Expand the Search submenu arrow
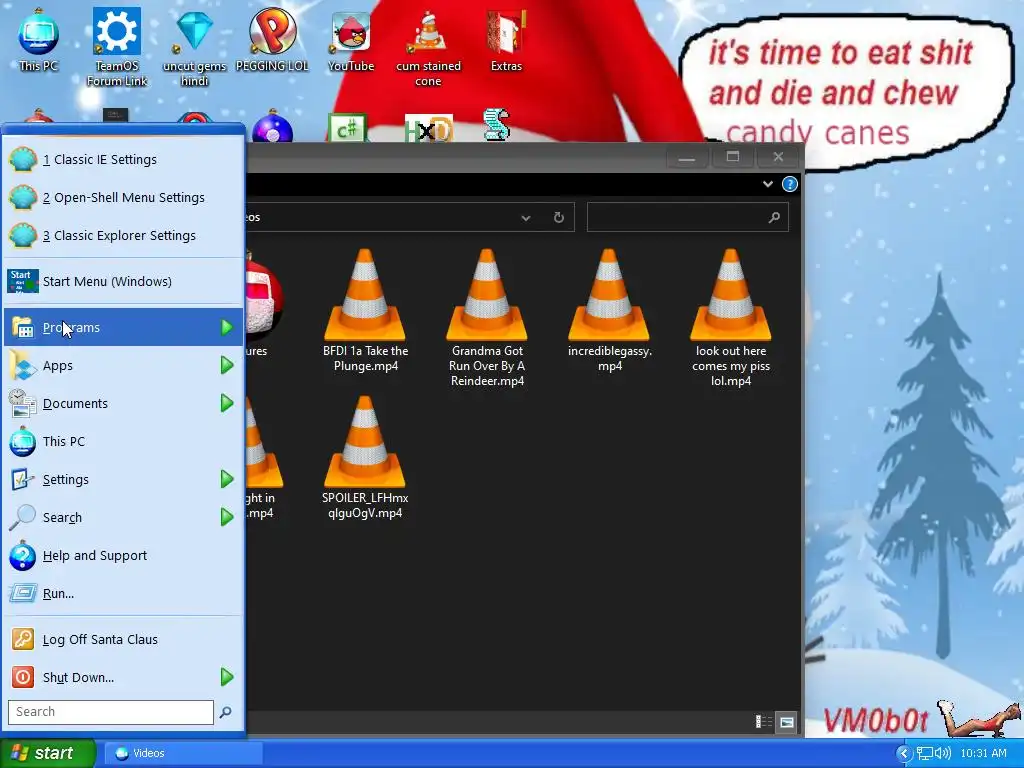This screenshot has height=768, width=1024. (x=227, y=517)
